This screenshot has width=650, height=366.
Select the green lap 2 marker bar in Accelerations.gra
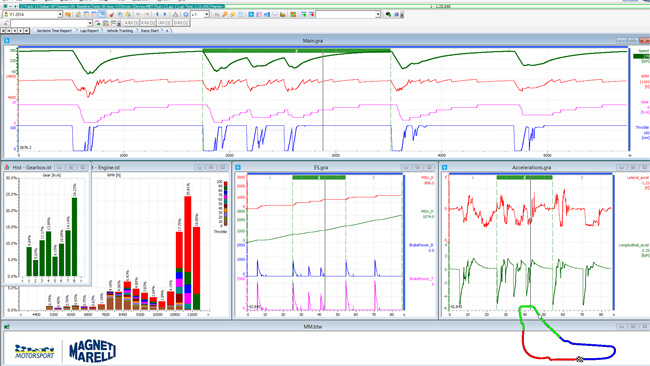click(x=524, y=177)
